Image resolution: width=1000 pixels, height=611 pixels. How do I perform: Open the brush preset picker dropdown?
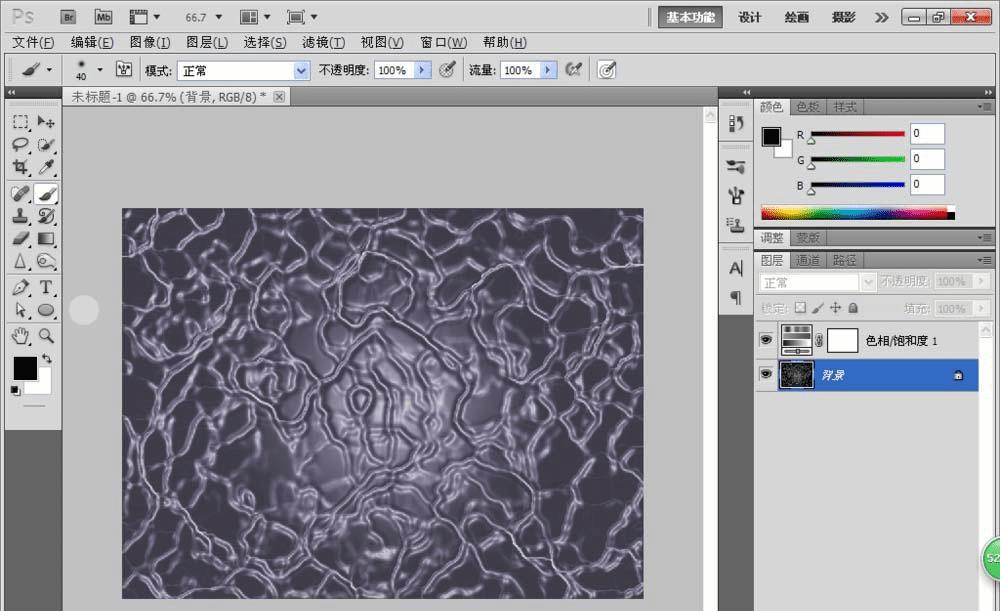tap(100, 70)
